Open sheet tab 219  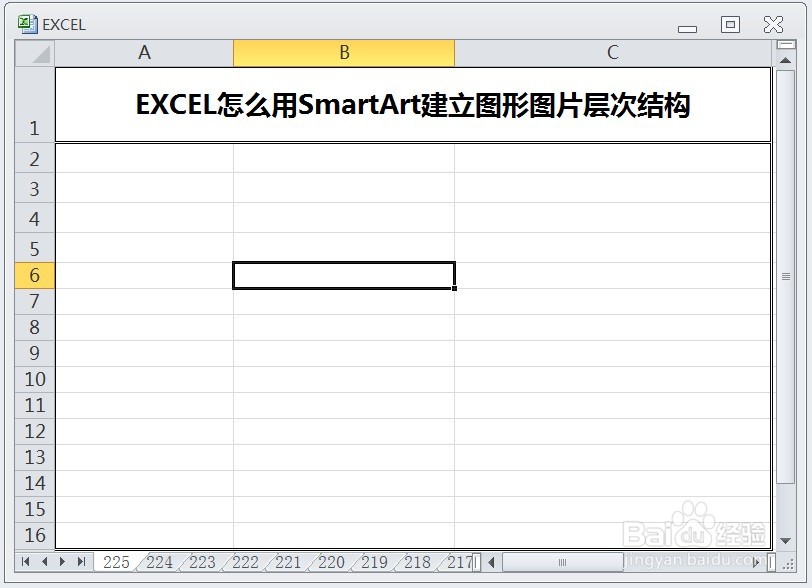click(374, 562)
